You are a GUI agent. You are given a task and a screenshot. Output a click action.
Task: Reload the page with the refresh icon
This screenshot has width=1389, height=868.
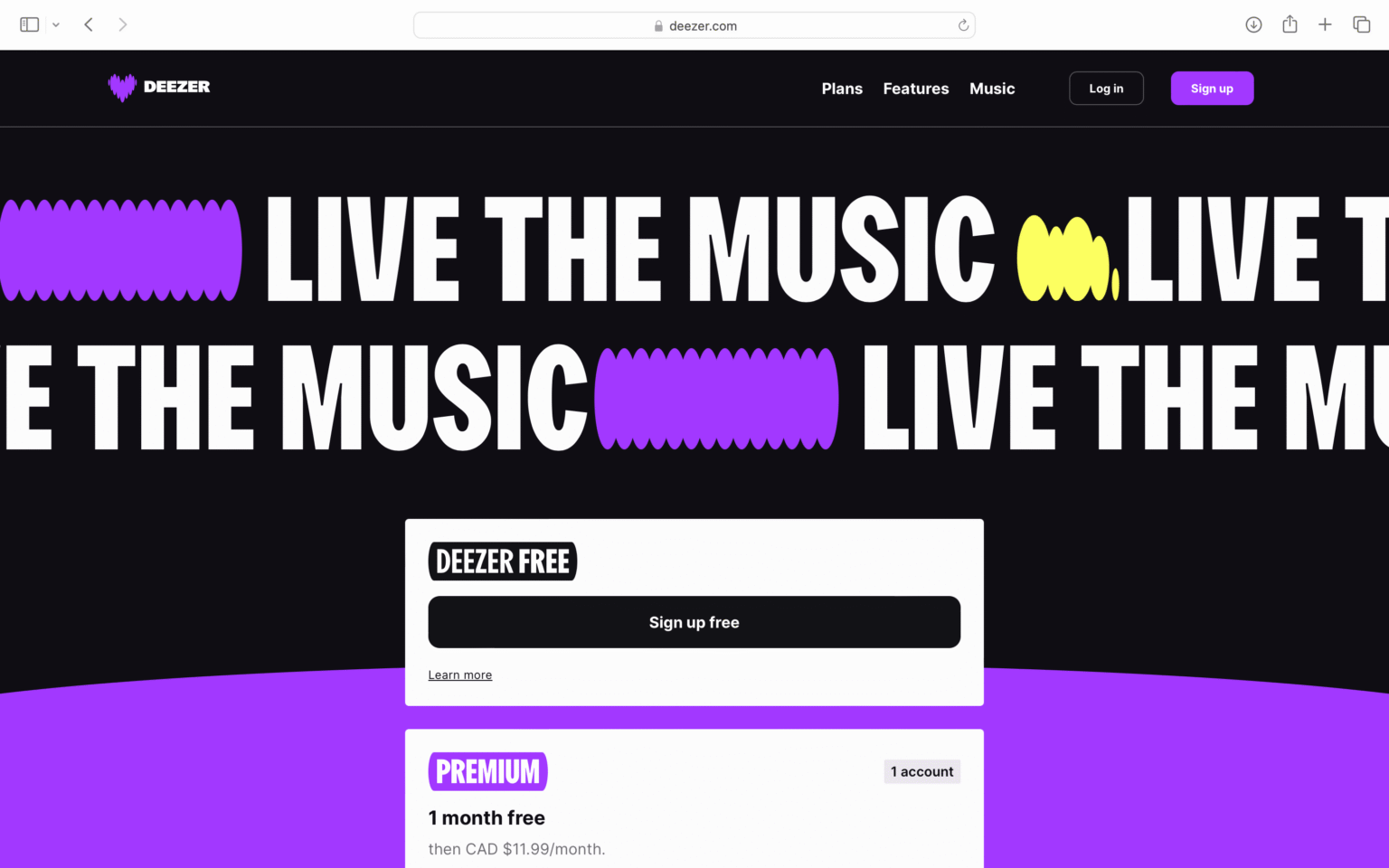point(963,25)
